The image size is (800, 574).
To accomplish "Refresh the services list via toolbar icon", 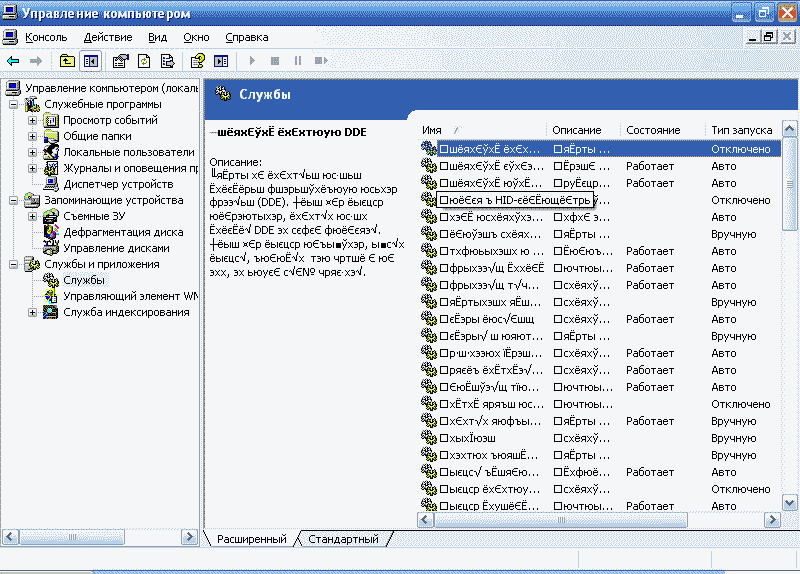I will (x=144, y=61).
